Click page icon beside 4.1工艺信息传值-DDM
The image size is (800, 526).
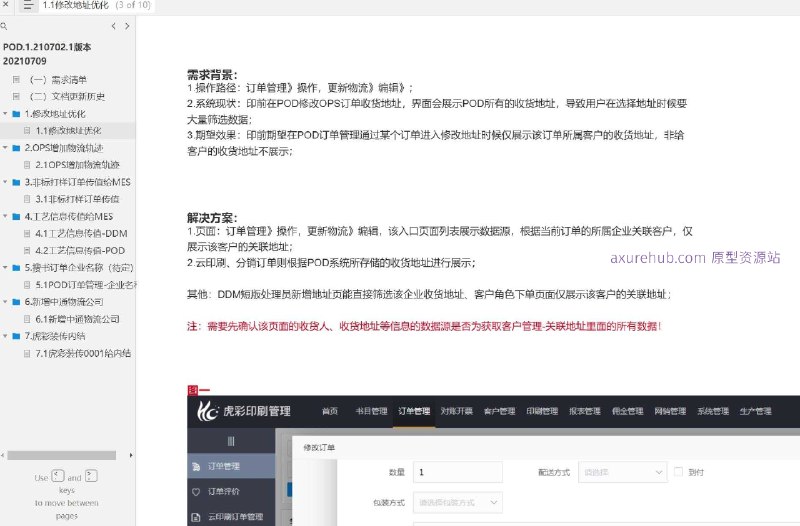pos(27,233)
